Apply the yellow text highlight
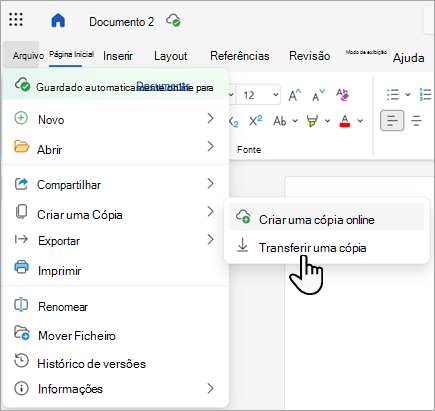This screenshot has width=435, height=411. (x=312, y=121)
